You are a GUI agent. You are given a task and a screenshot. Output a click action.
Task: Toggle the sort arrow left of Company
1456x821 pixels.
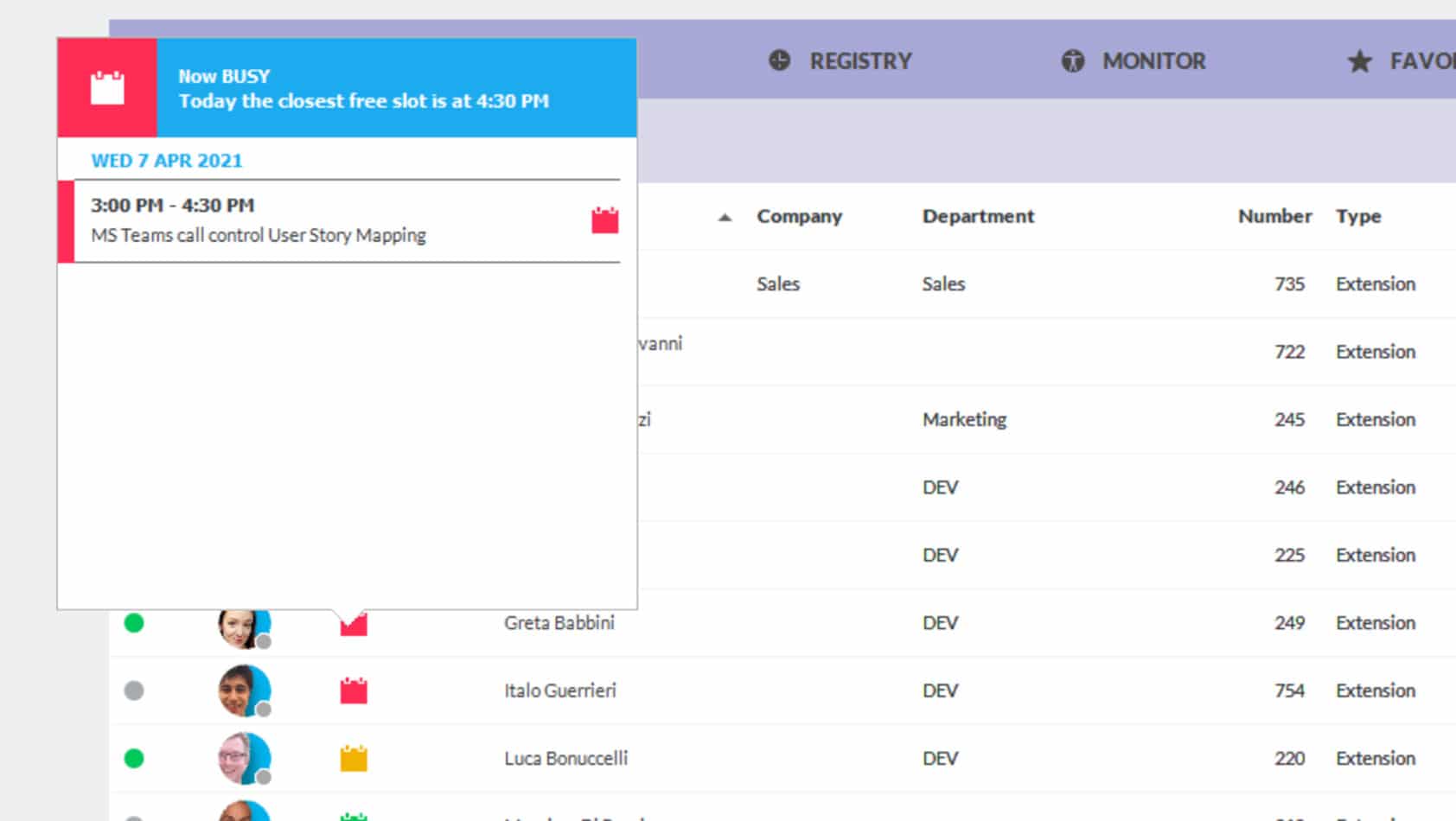click(725, 218)
